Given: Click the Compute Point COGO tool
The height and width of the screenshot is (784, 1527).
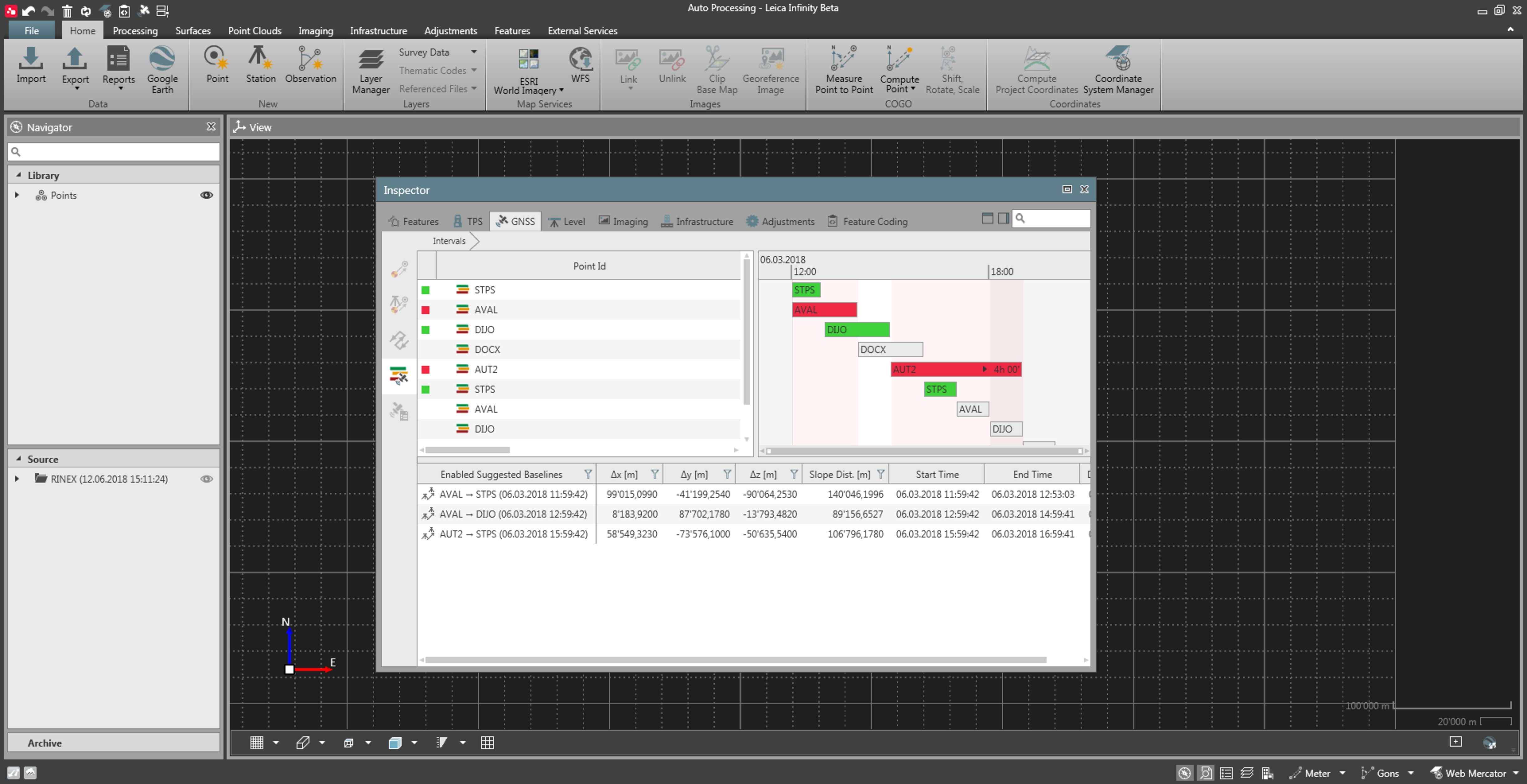Looking at the screenshot, I should pyautogui.click(x=899, y=69).
